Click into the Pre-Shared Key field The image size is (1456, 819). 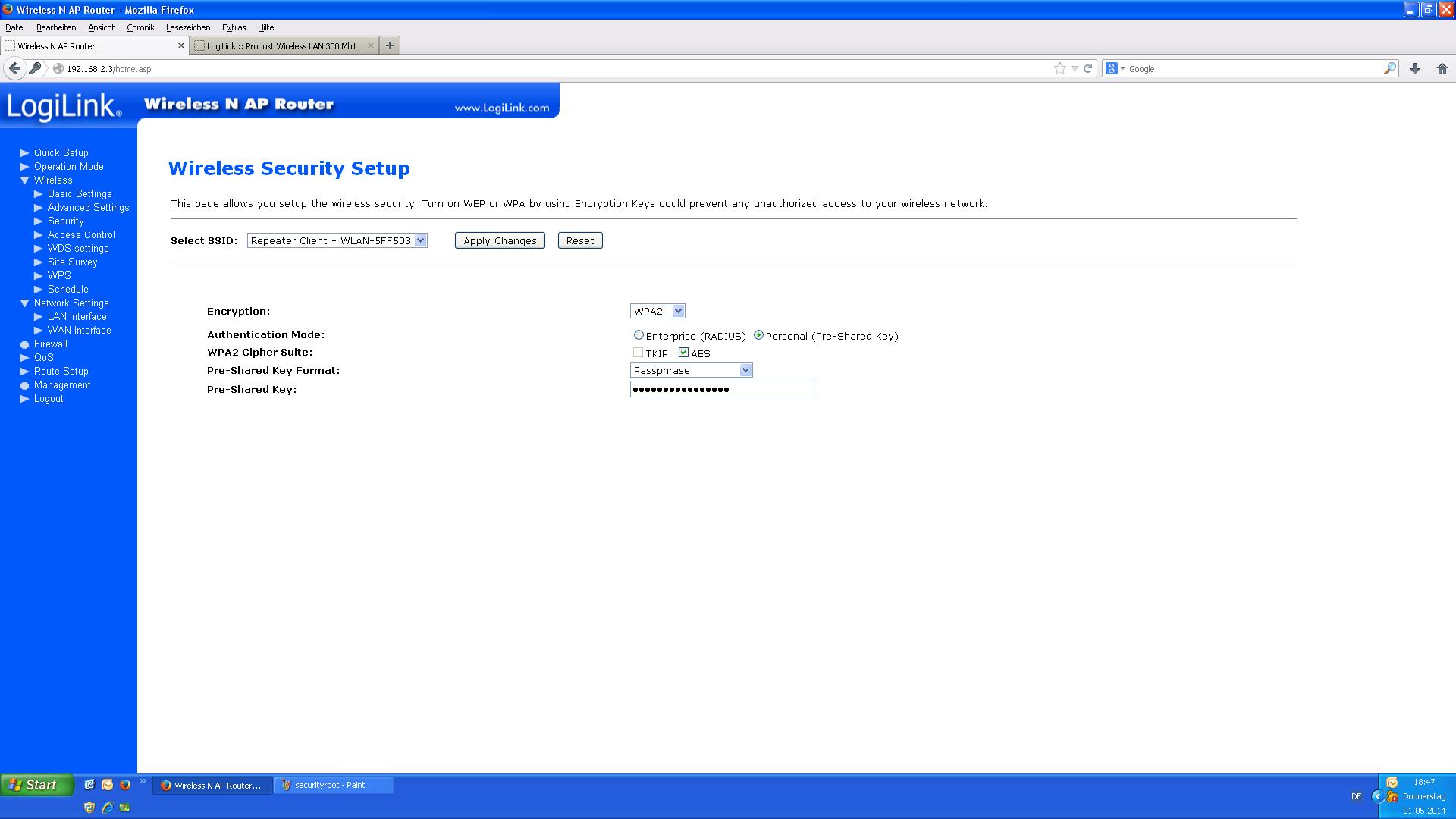tap(721, 389)
